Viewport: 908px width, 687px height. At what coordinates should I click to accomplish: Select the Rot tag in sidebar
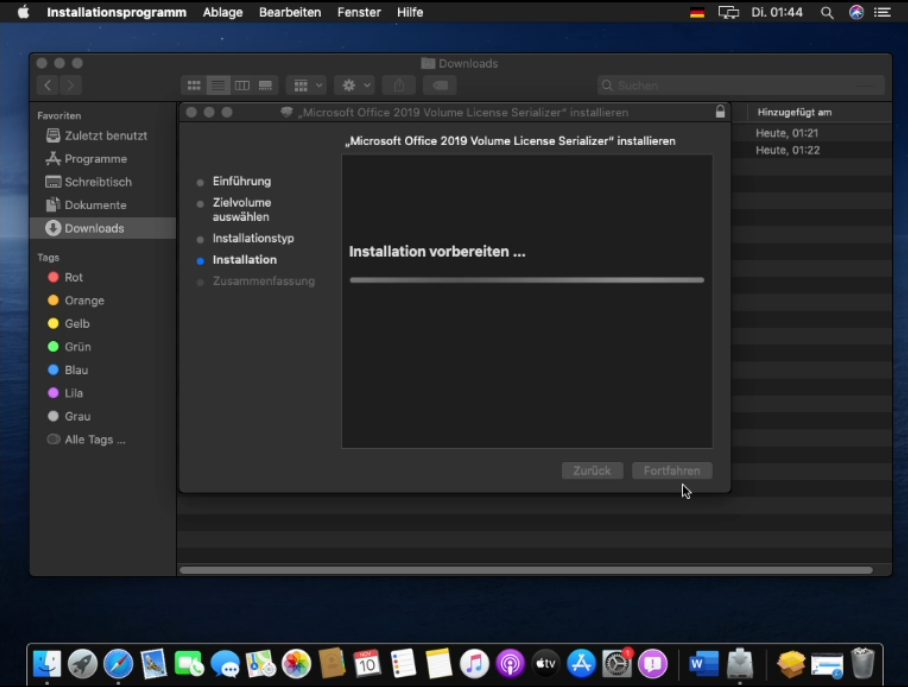73,277
